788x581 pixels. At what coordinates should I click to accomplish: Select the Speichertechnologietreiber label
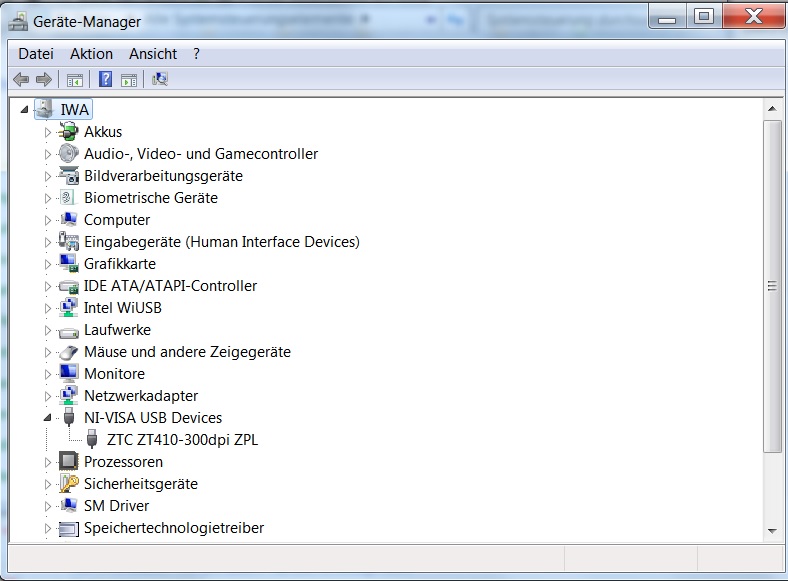(x=174, y=528)
